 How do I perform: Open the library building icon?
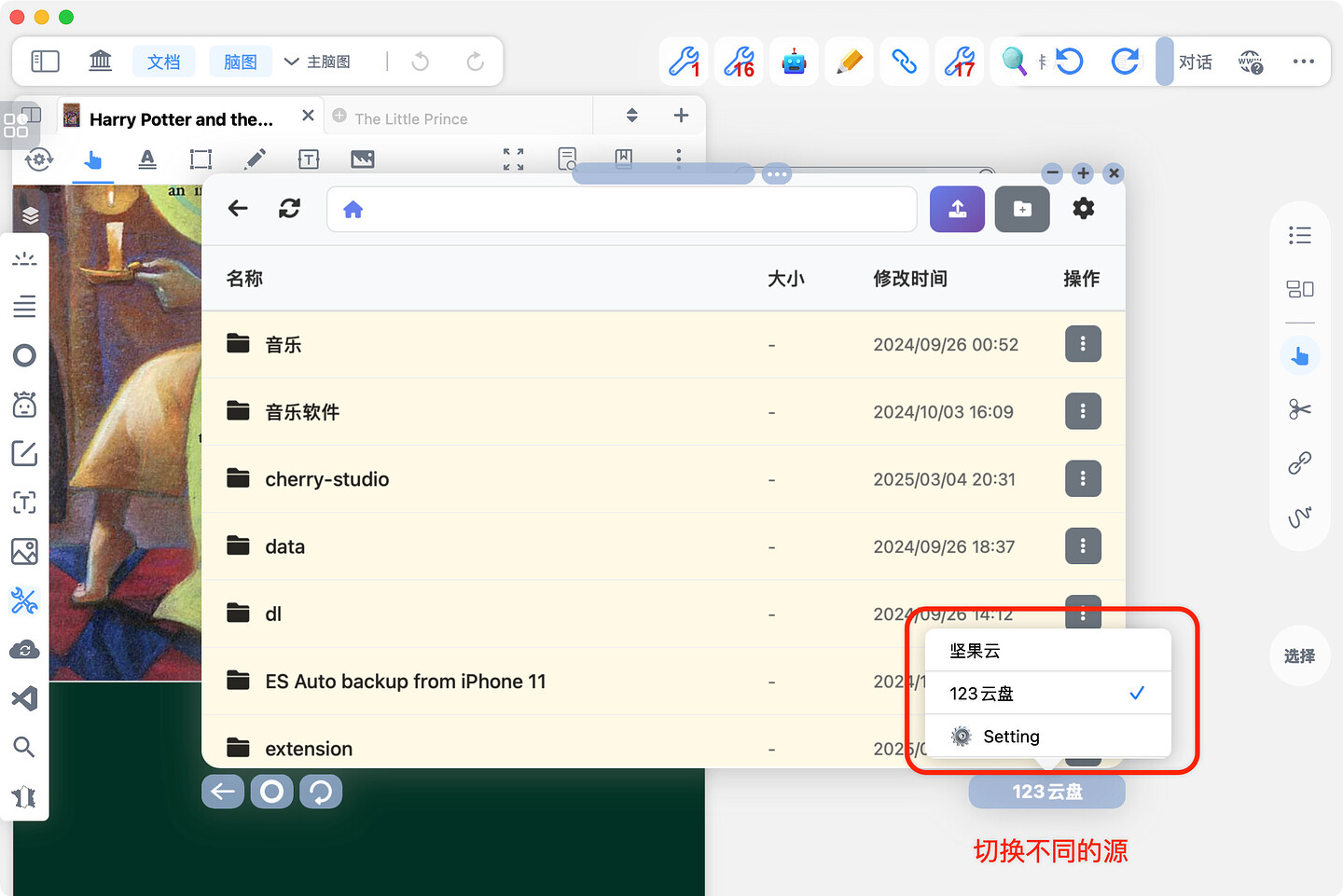click(100, 62)
